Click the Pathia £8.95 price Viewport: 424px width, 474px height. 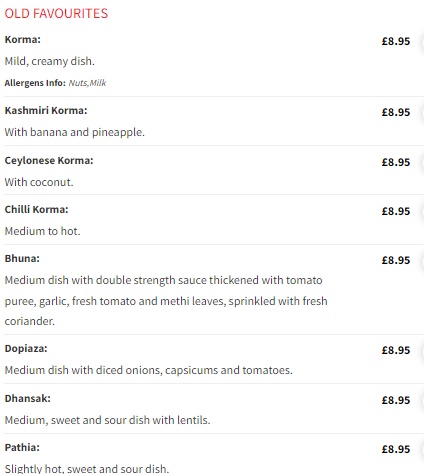pyautogui.click(x=396, y=449)
